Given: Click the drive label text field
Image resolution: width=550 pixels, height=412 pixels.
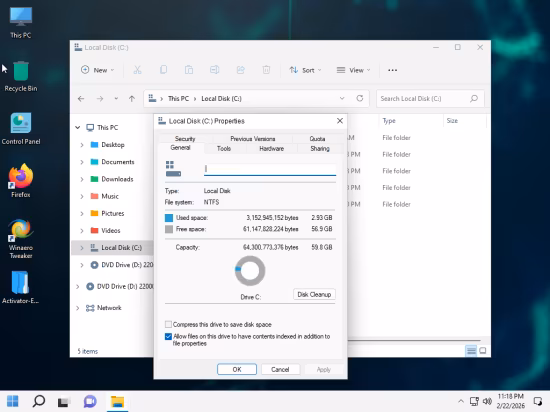Looking at the screenshot, I should (270, 169).
